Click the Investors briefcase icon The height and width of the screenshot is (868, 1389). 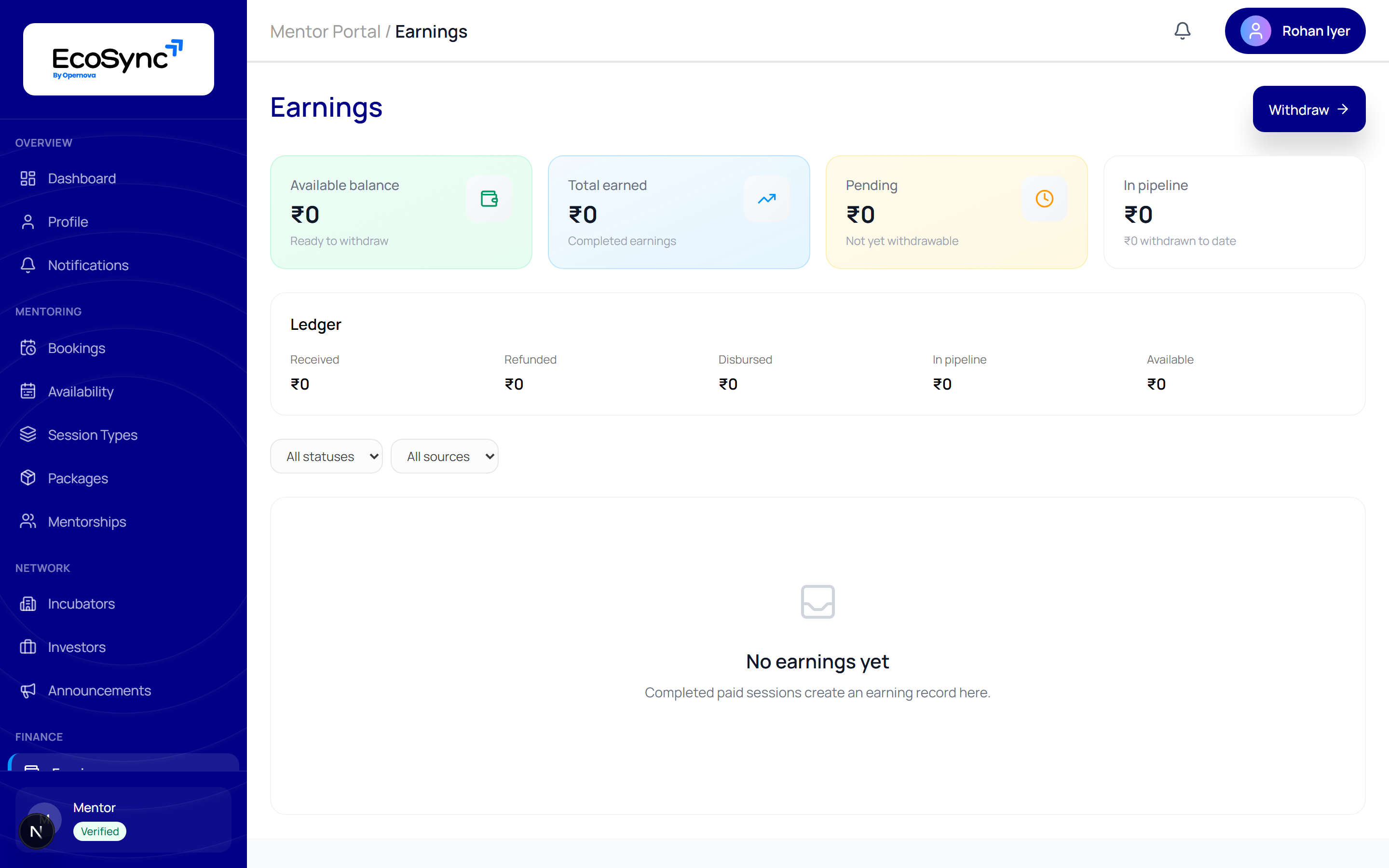[28, 647]
